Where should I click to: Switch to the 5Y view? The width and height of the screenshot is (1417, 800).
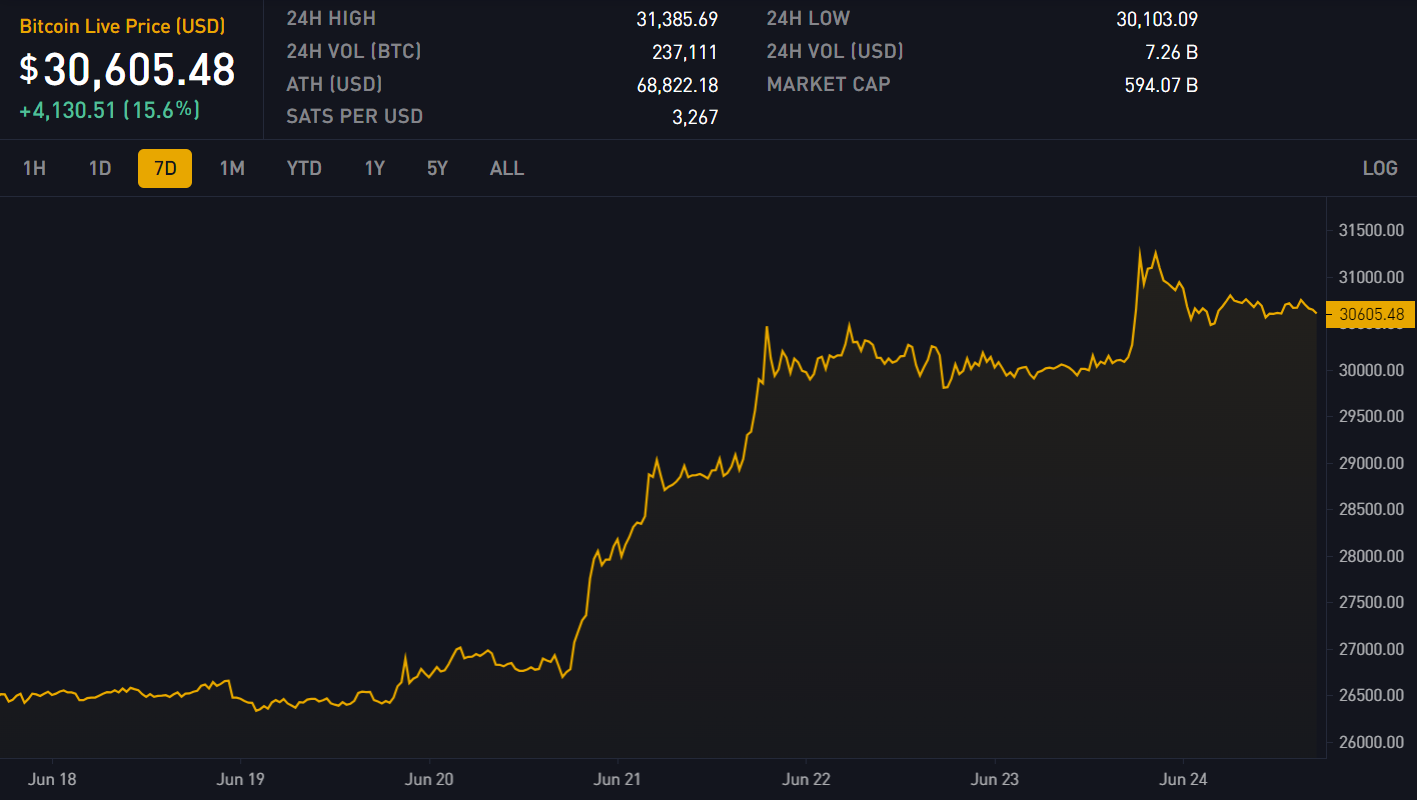pyautogui.click(x=437, y=168)
